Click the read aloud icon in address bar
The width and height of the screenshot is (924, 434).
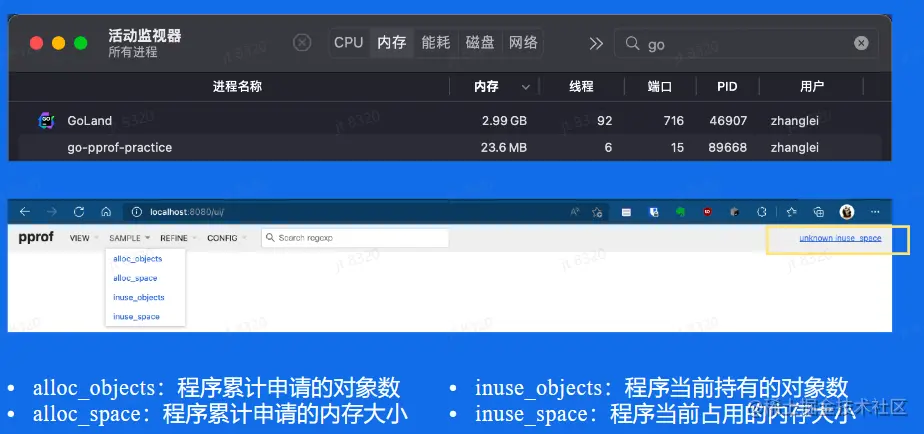[x=575, y=212]
